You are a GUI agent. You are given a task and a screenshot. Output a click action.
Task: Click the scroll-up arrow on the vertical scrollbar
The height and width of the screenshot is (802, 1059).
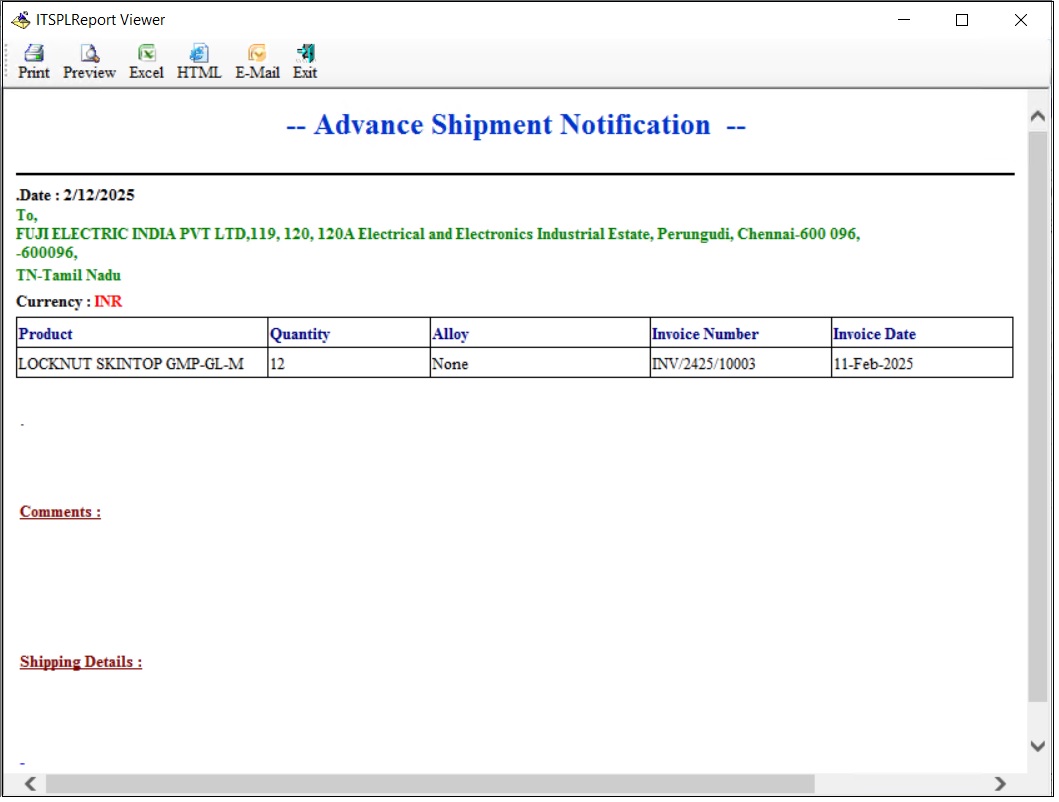pyautogui.click(x=1038, y=113)
